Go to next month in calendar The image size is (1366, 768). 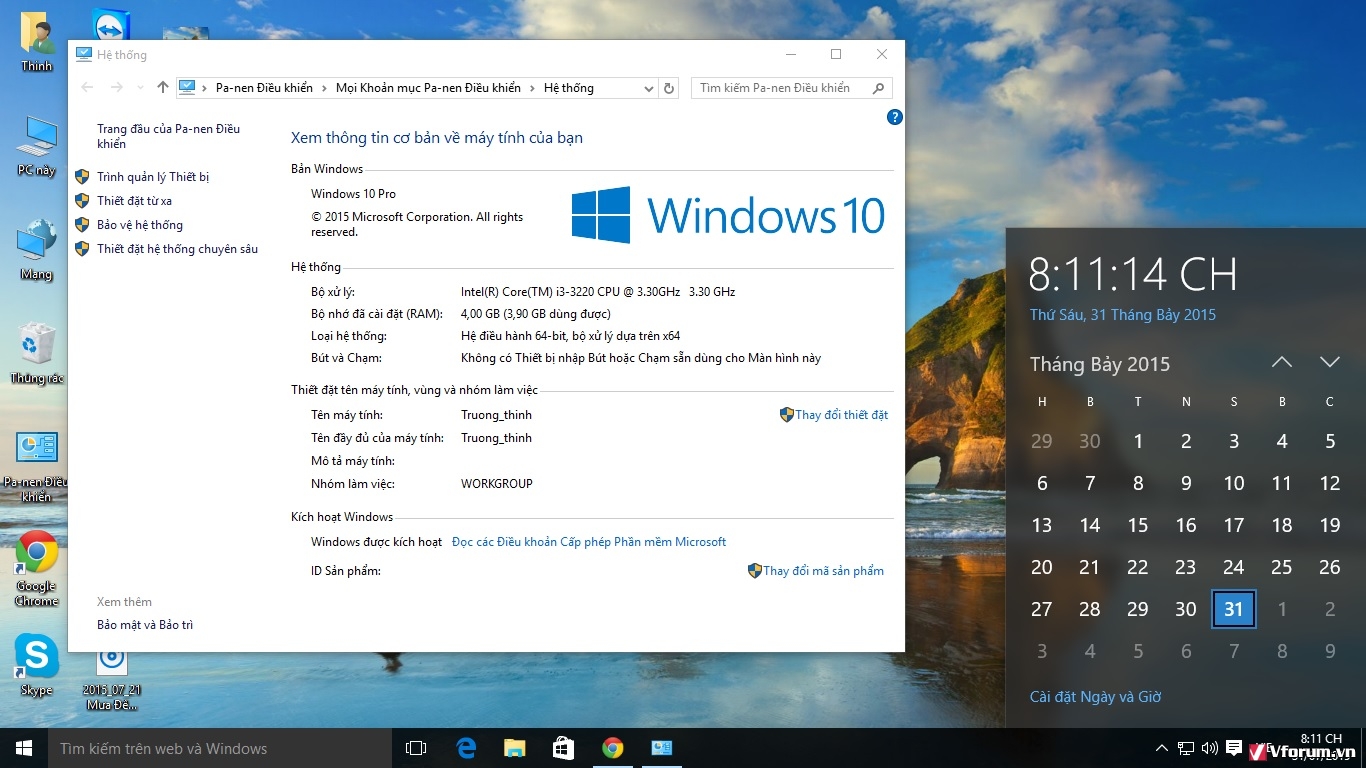pos(1329,362)
